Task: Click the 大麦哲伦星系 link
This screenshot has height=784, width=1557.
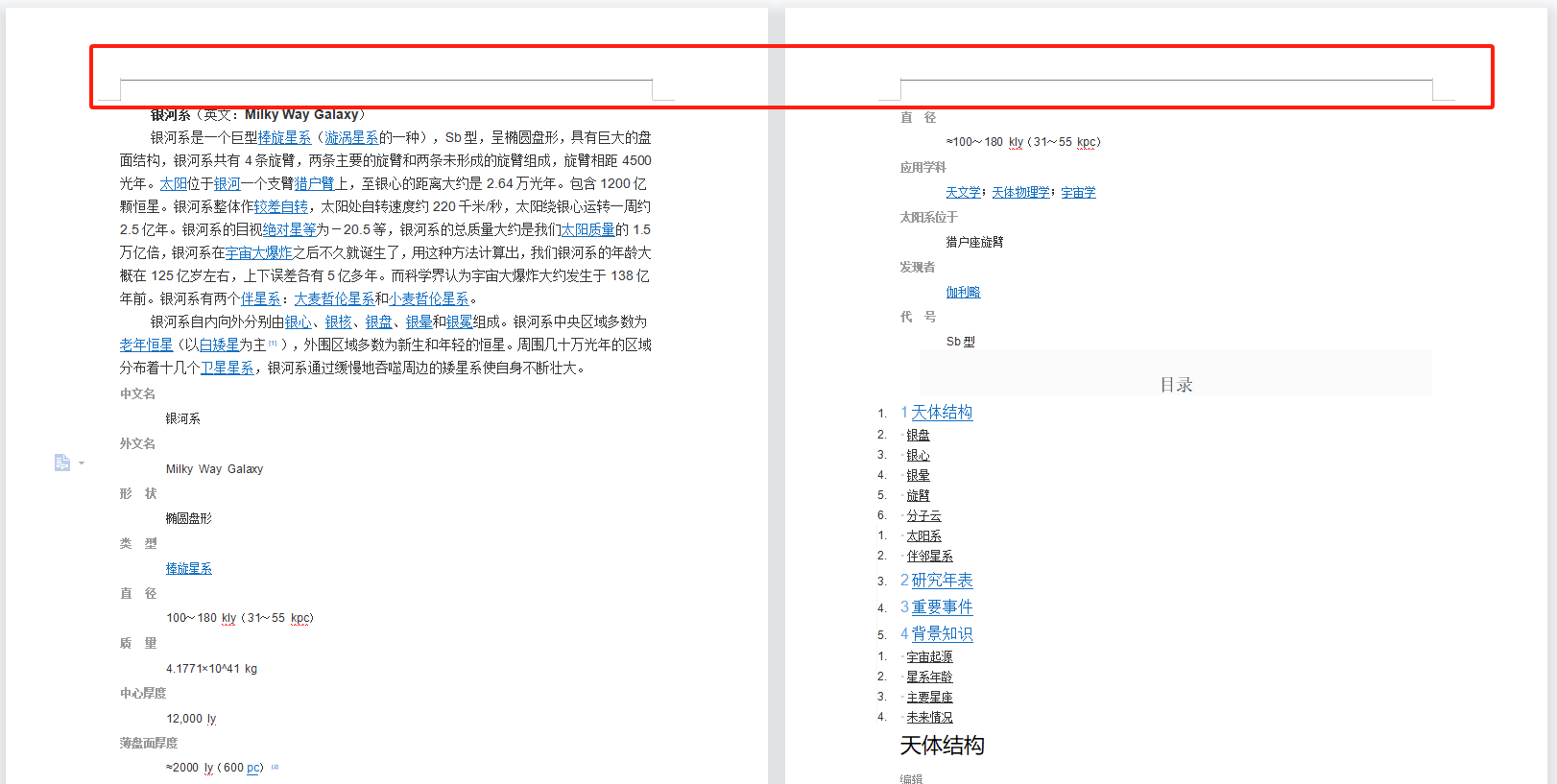Action: click(334, 298)
